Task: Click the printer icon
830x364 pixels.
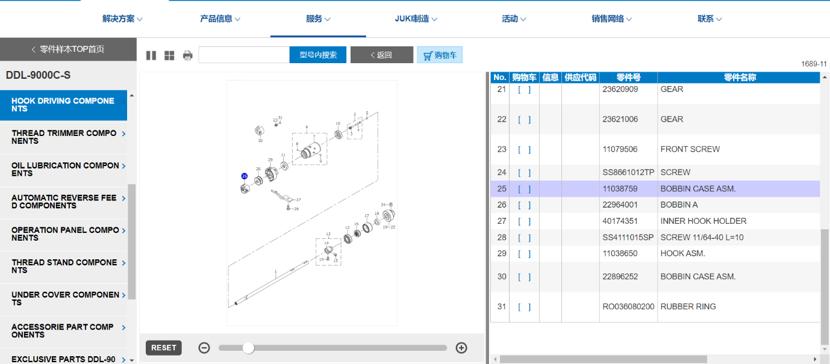Action: pyautogui.click(x=187, y=55)
